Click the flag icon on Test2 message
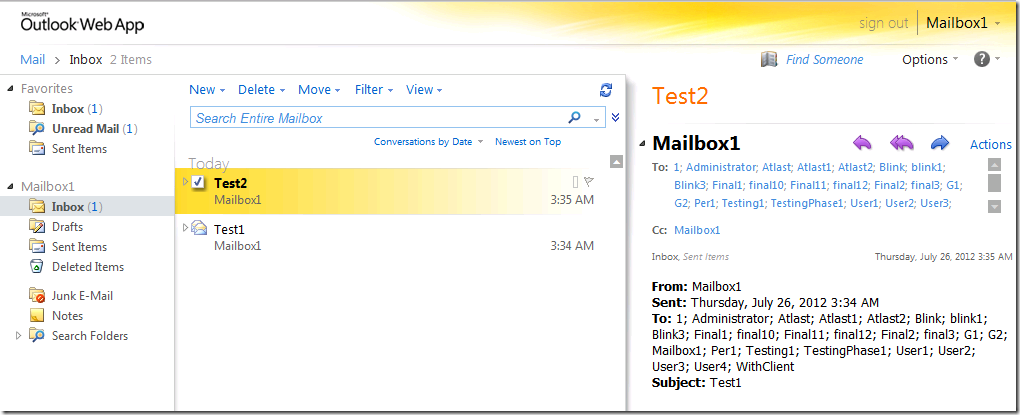1020x415 pixels. point(589,181)
